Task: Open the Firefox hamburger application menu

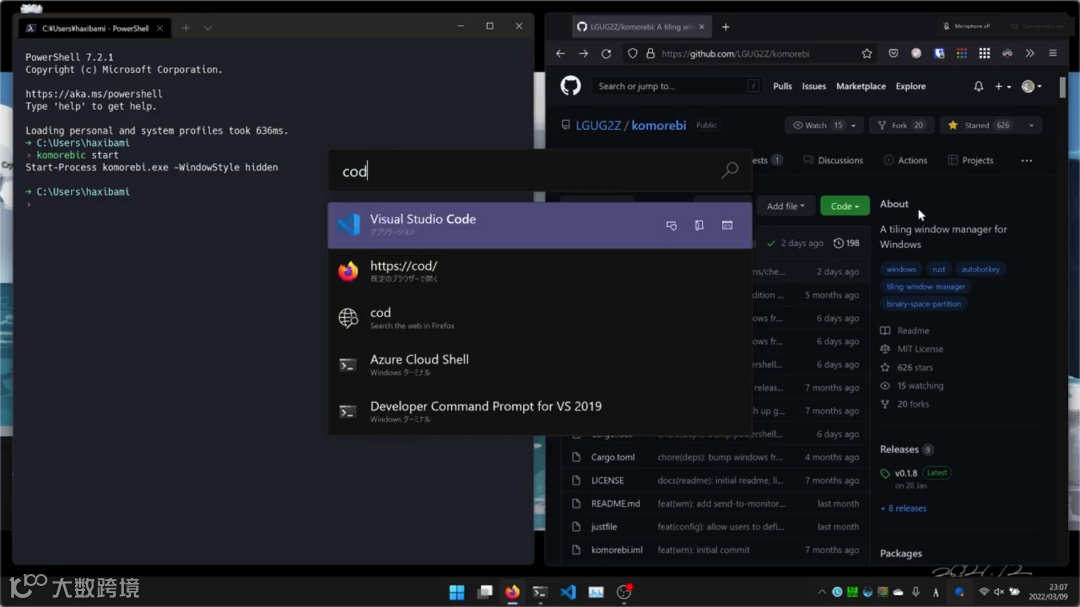Action: [1052, 54]
